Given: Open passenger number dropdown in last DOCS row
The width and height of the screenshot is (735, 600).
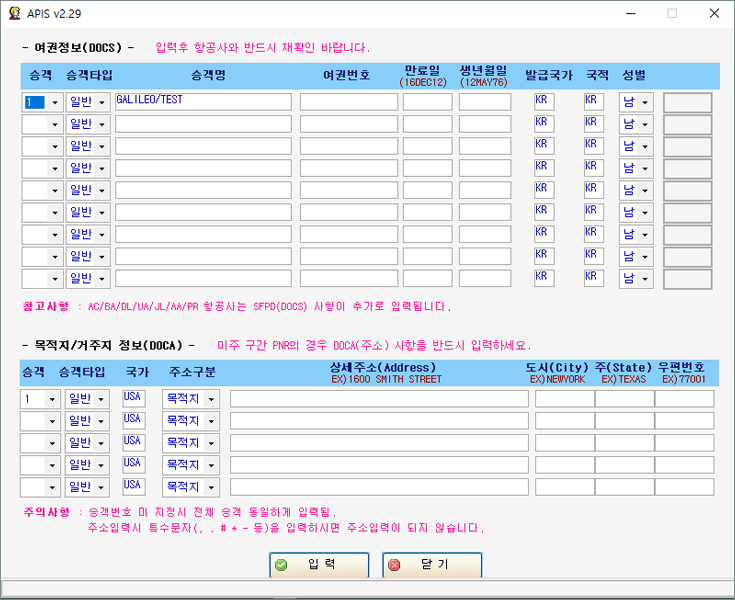Looking at the screenshot, I should click(54, 278).
